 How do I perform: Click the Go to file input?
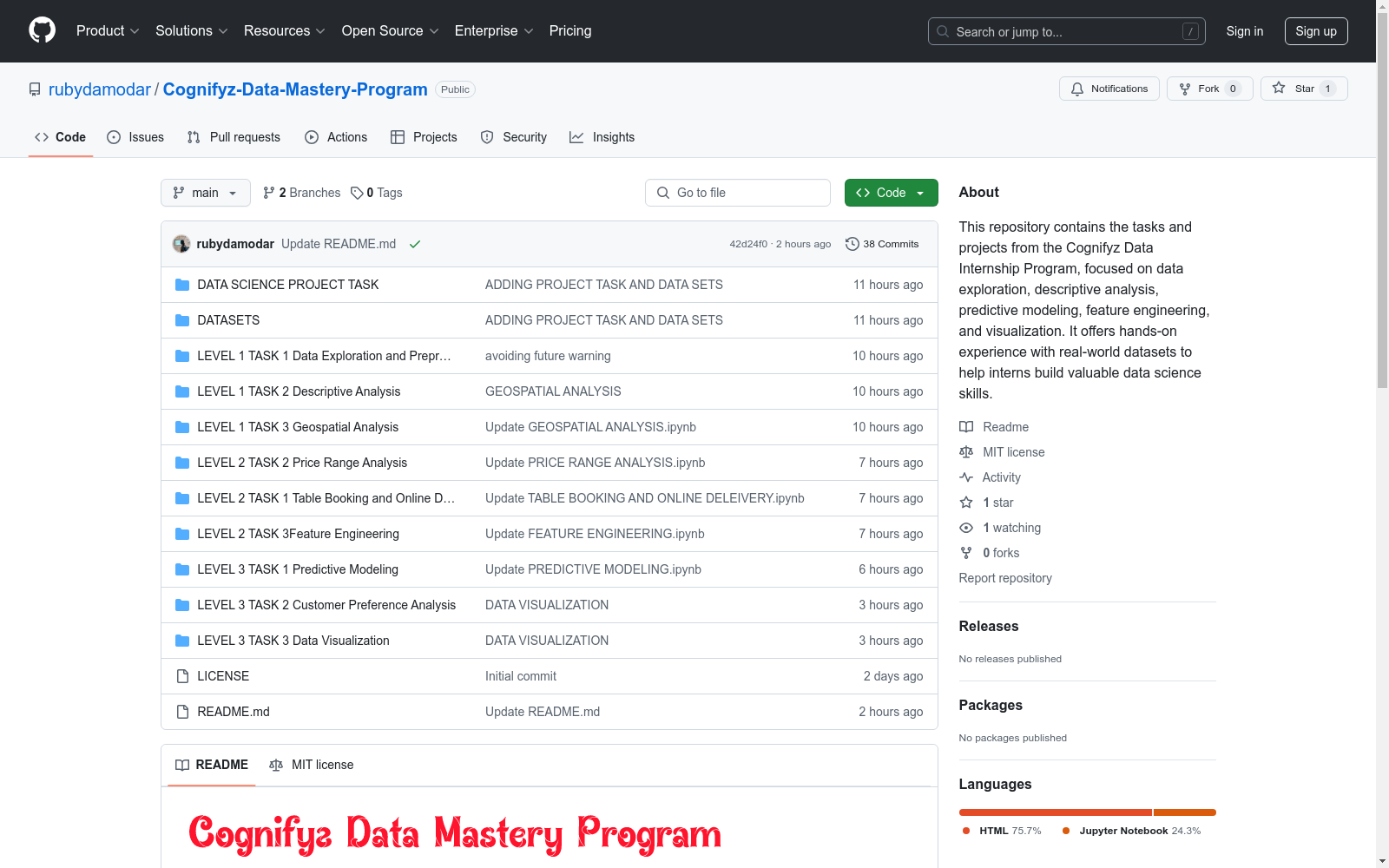[x=738, y=193]
